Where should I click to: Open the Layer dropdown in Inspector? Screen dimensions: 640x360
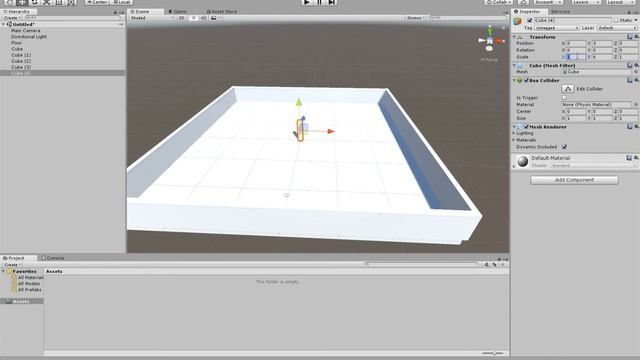tap(617, 28)
